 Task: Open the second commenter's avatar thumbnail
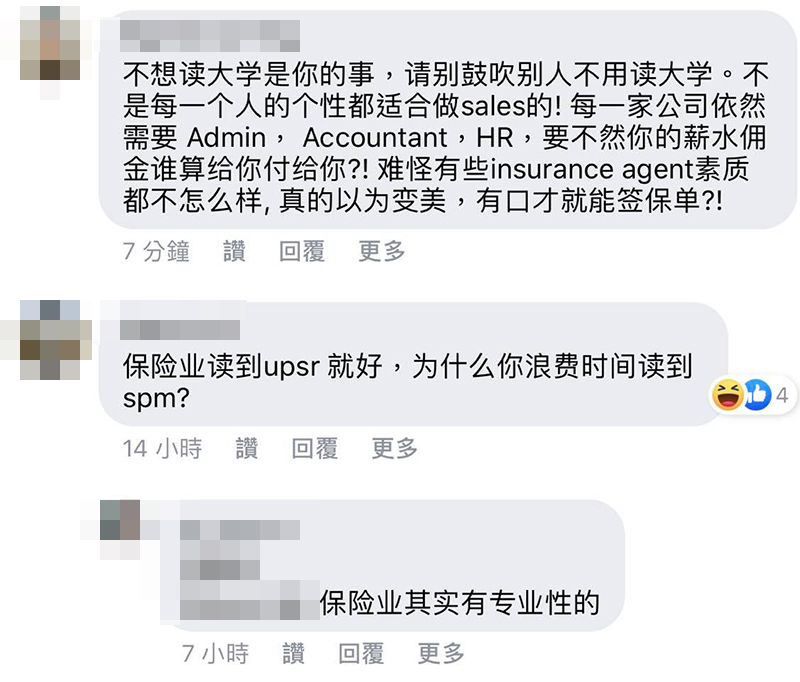point(49,340)
